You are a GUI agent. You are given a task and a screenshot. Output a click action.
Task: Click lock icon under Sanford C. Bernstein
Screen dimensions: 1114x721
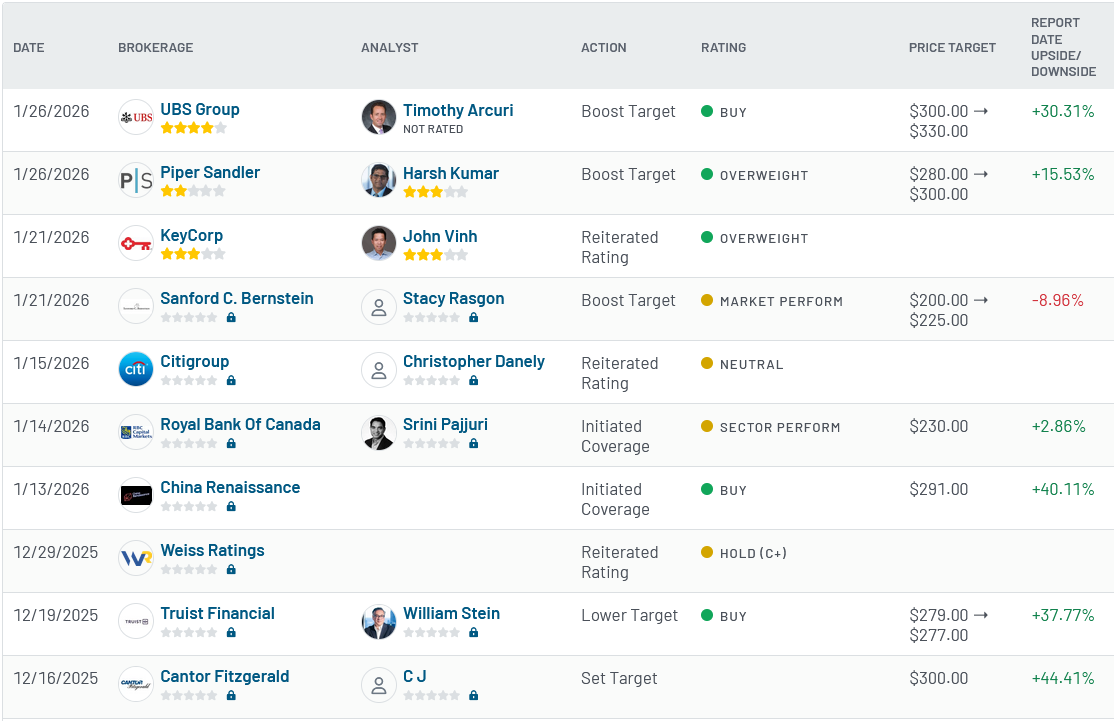coord(231,318)
